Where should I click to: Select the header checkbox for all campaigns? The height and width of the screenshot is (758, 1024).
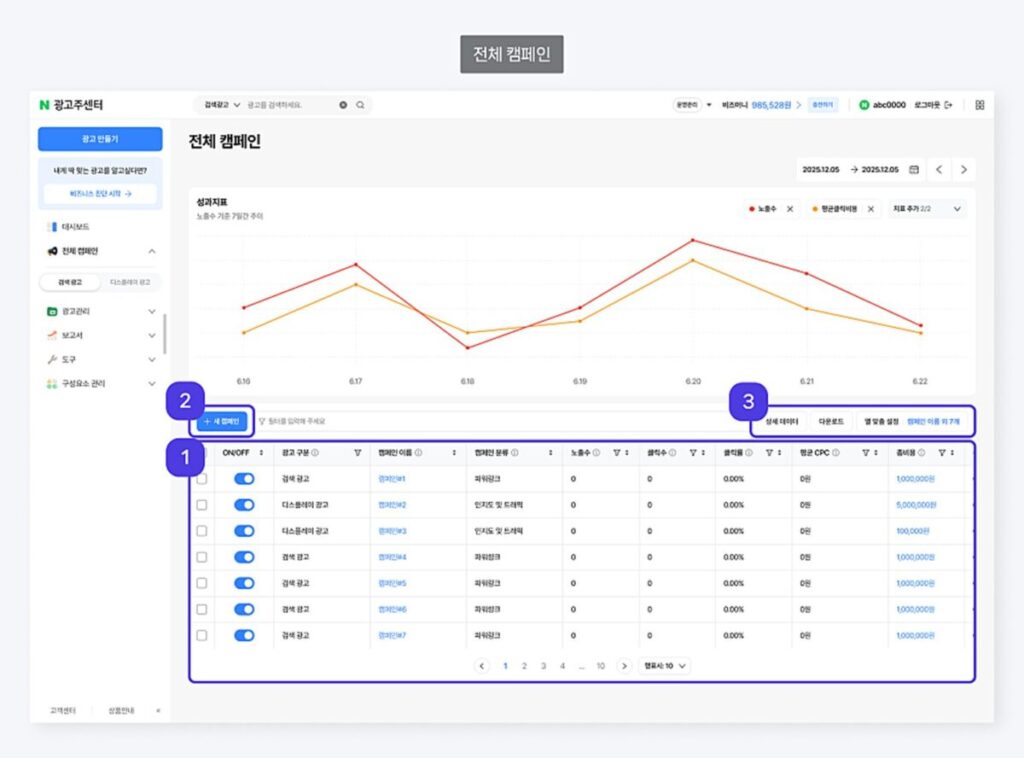coord(202,453)
